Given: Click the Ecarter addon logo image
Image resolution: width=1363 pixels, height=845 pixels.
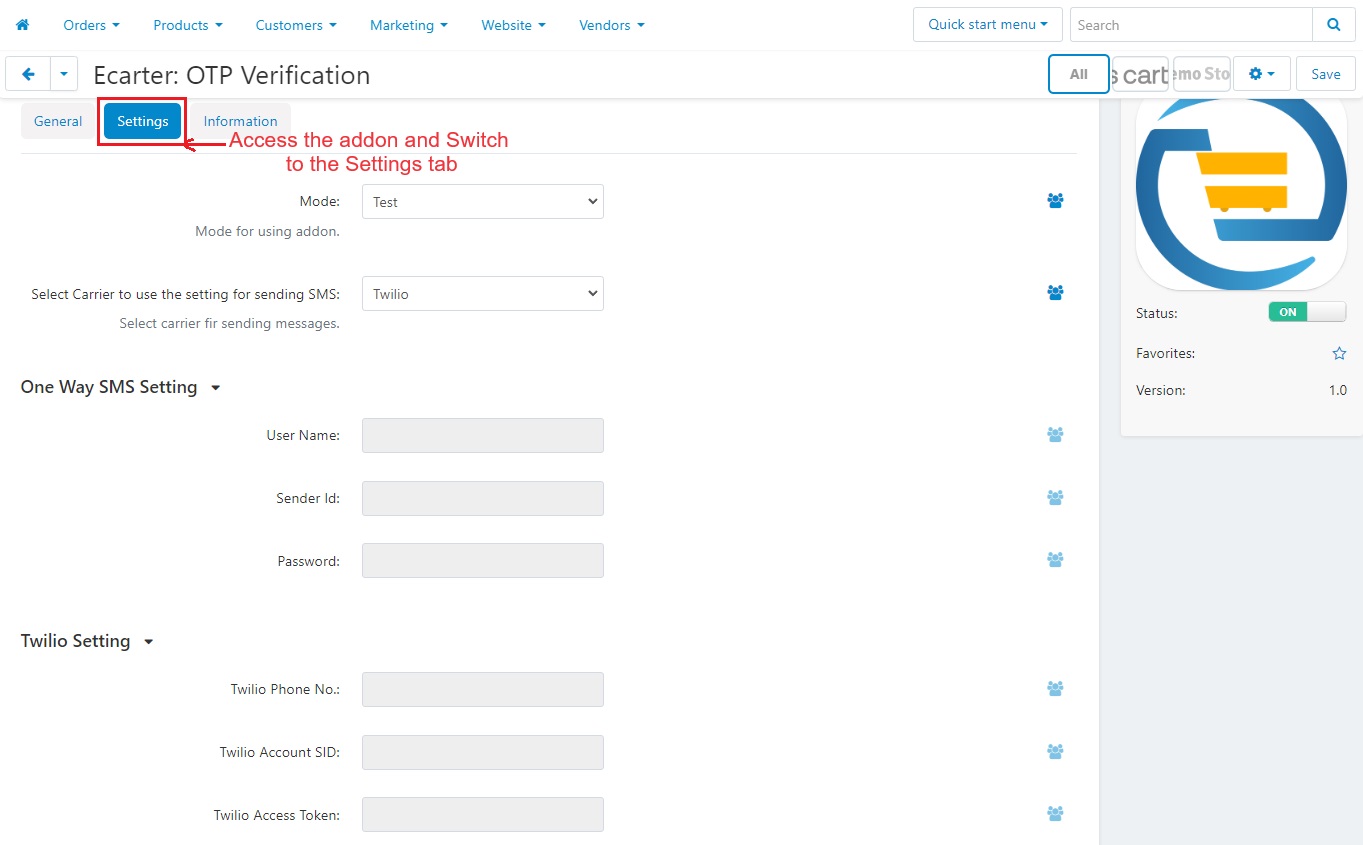Looking at the screenshot, I should (1241, 194).
